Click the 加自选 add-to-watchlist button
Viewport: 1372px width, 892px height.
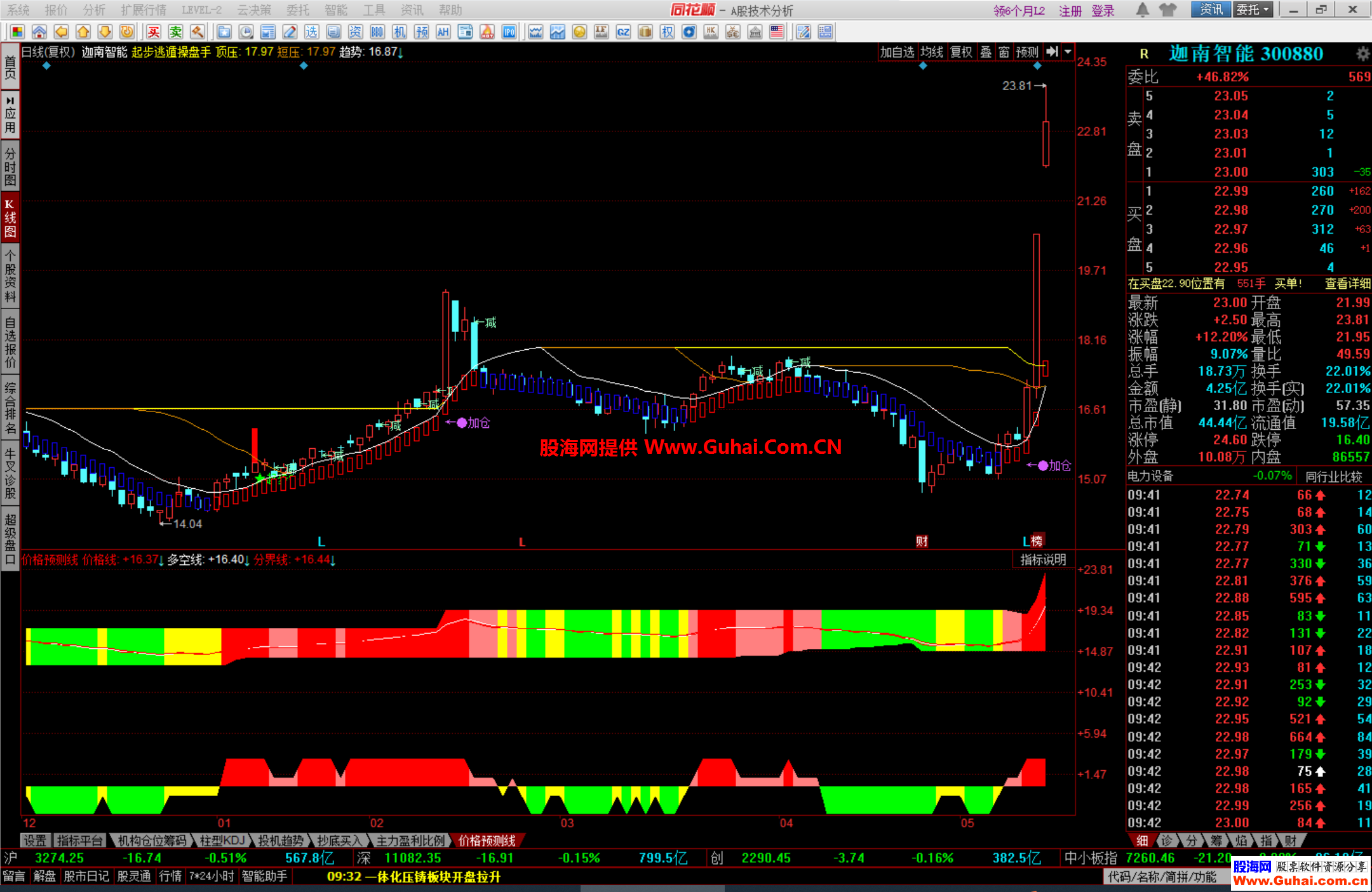point(897,52)
